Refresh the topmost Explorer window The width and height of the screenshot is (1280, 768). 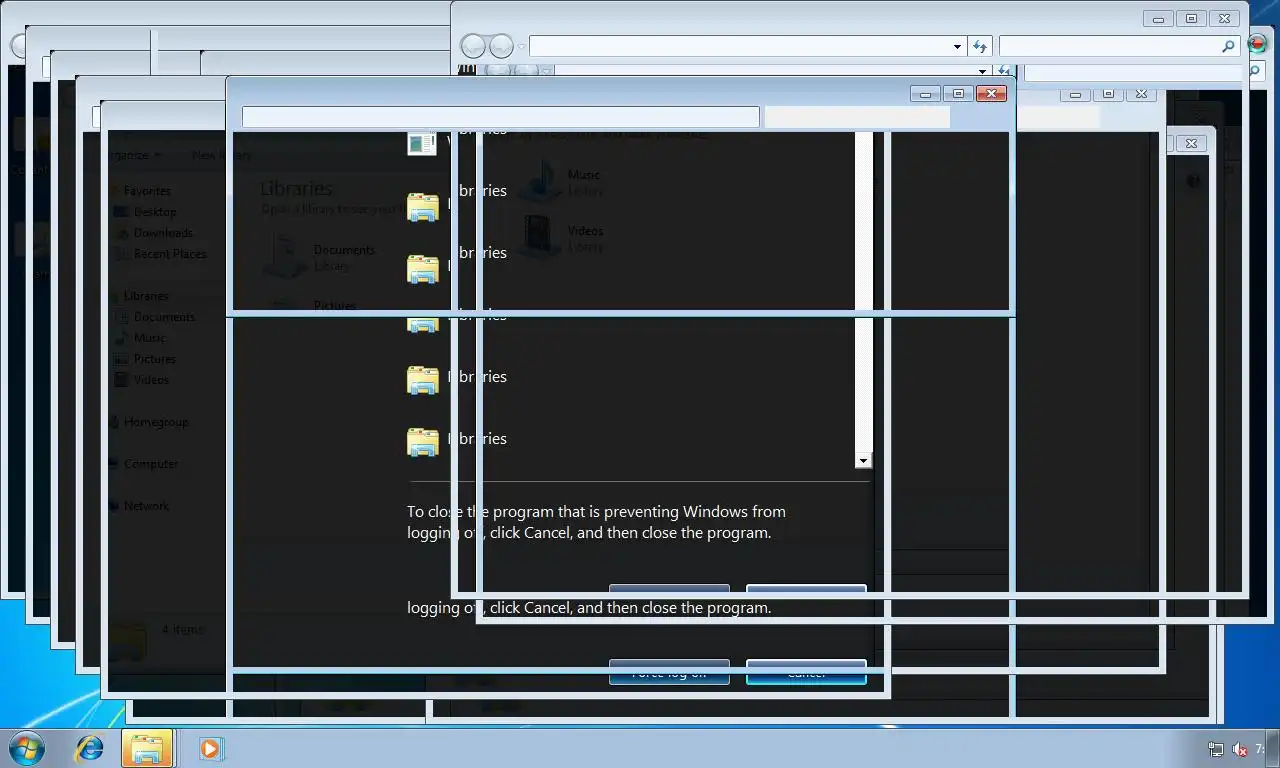pyautogui.click(x=980, y=46)
